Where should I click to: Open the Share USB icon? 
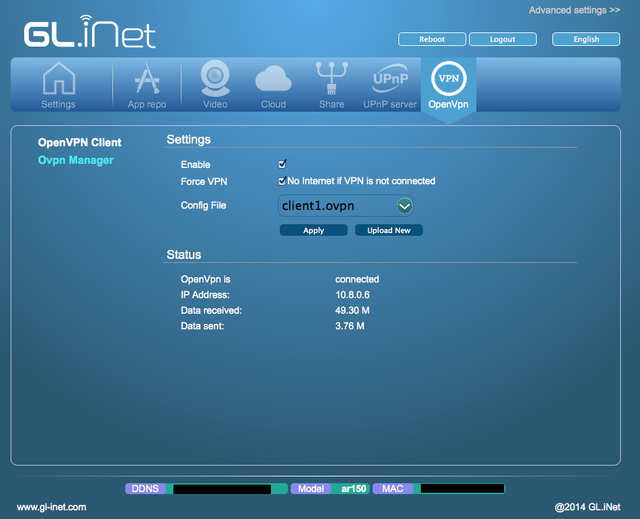331,78
